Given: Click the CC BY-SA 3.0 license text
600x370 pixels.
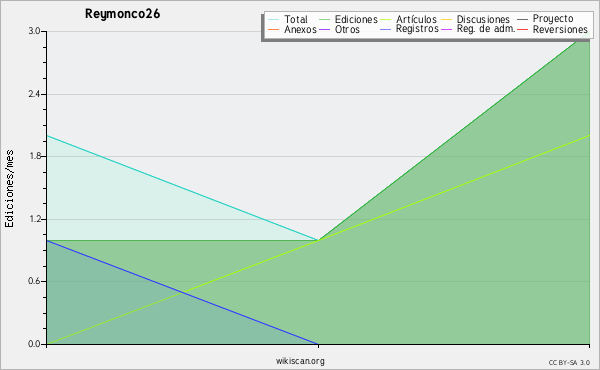Looking at the screenshot, I should pyautogui.click(x=569, y=363).
